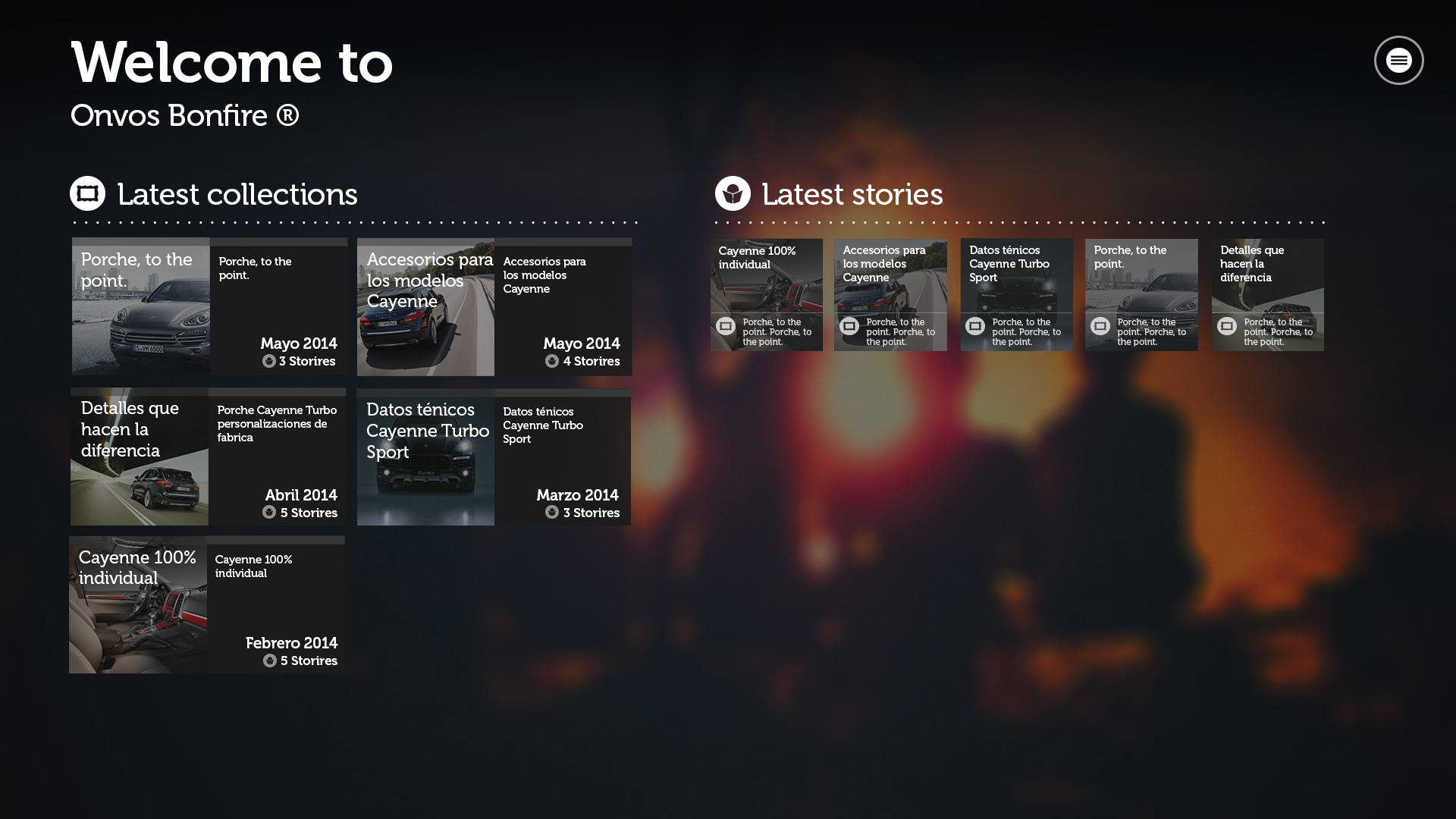1456x819 pixels.
Task: Click the Latest stories section icon
Action: click(x=733, y=193)
